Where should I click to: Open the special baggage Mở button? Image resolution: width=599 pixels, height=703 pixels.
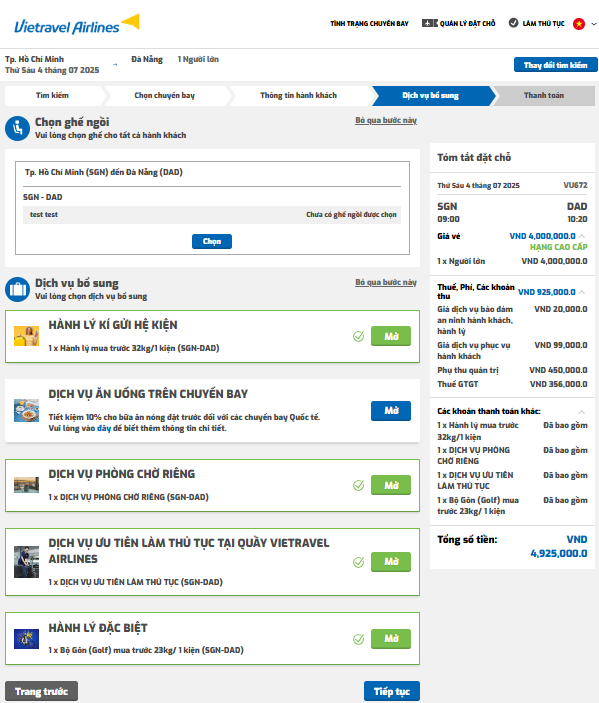pyautogui.click(x=391, y=638)
